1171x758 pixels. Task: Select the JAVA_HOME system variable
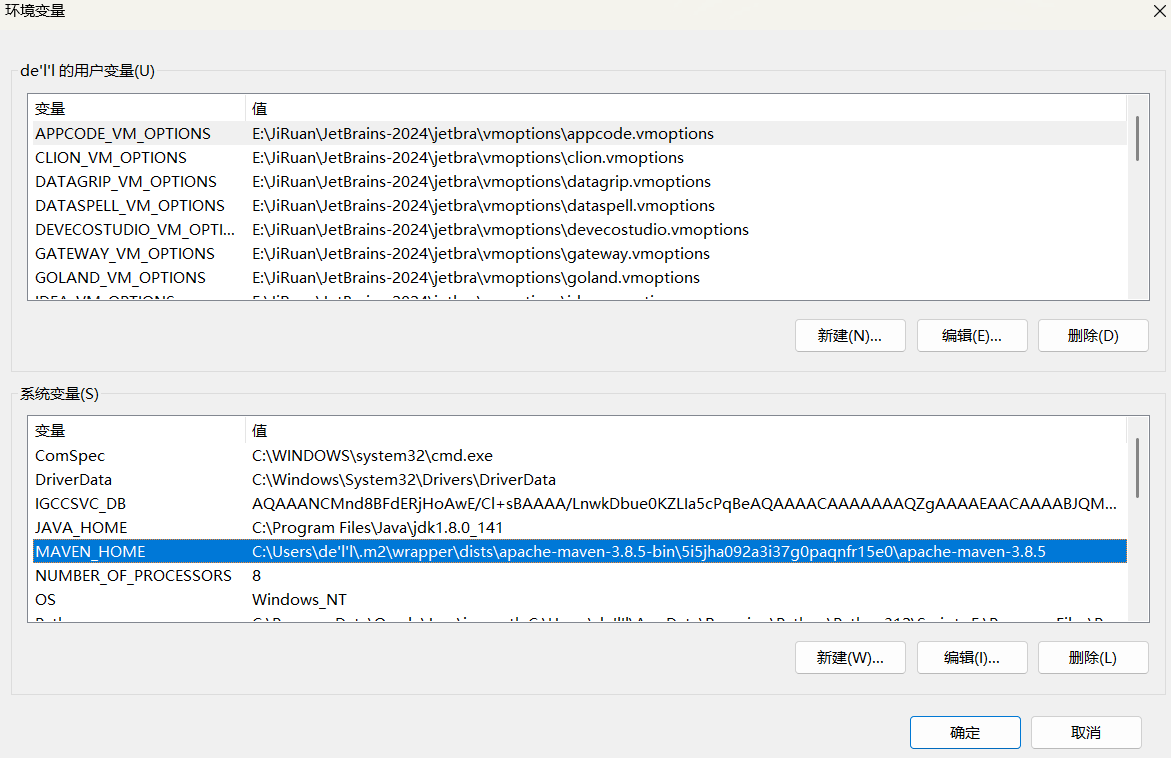tap(81, 527)
